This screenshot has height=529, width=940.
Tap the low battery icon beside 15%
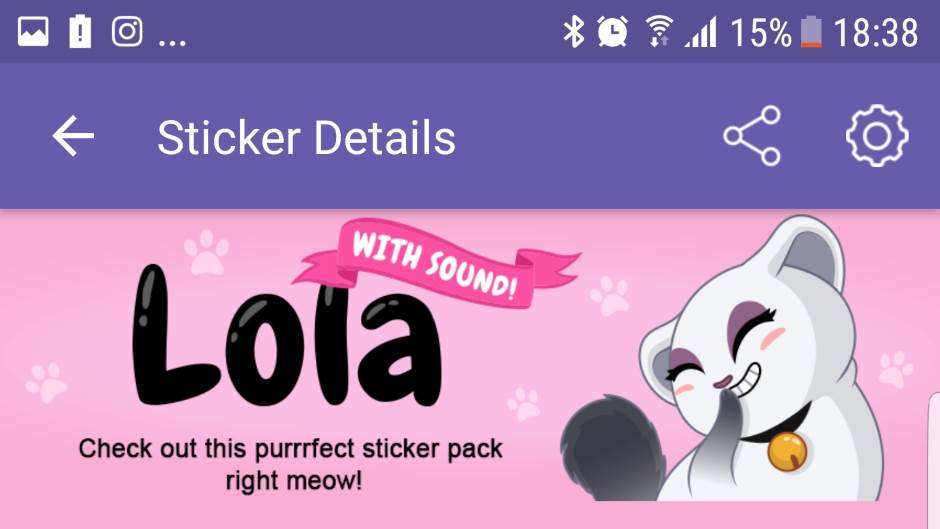point(811,32)
